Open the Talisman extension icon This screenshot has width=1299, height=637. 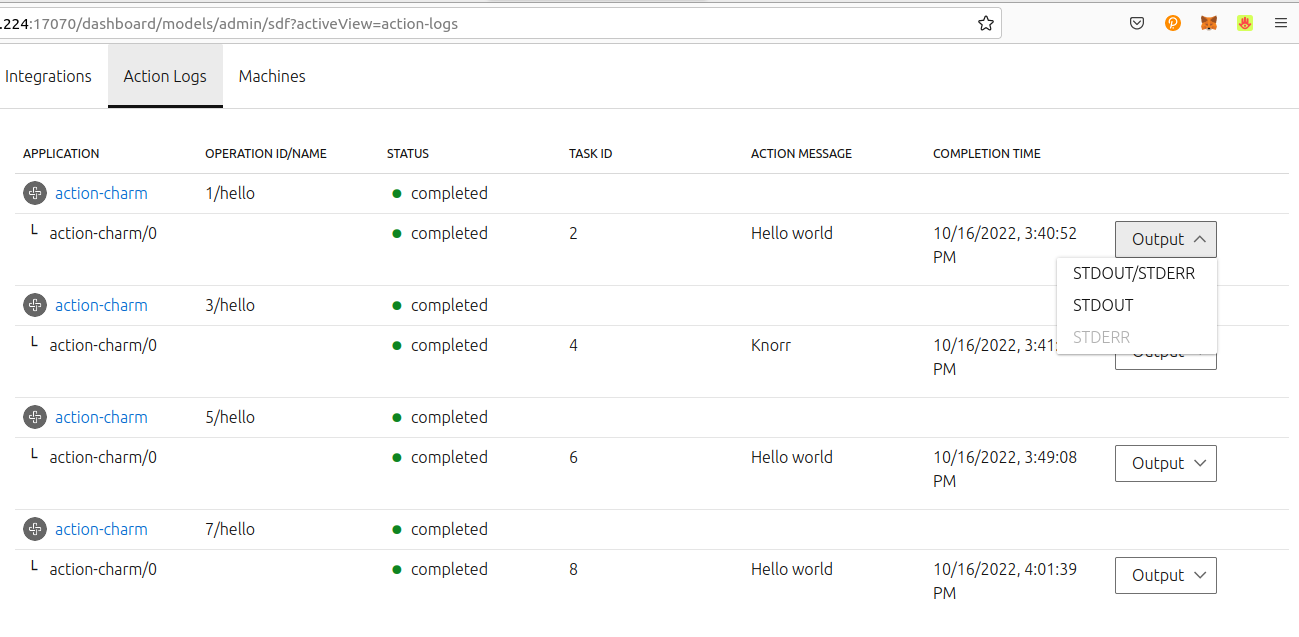tap(1244, 22)
